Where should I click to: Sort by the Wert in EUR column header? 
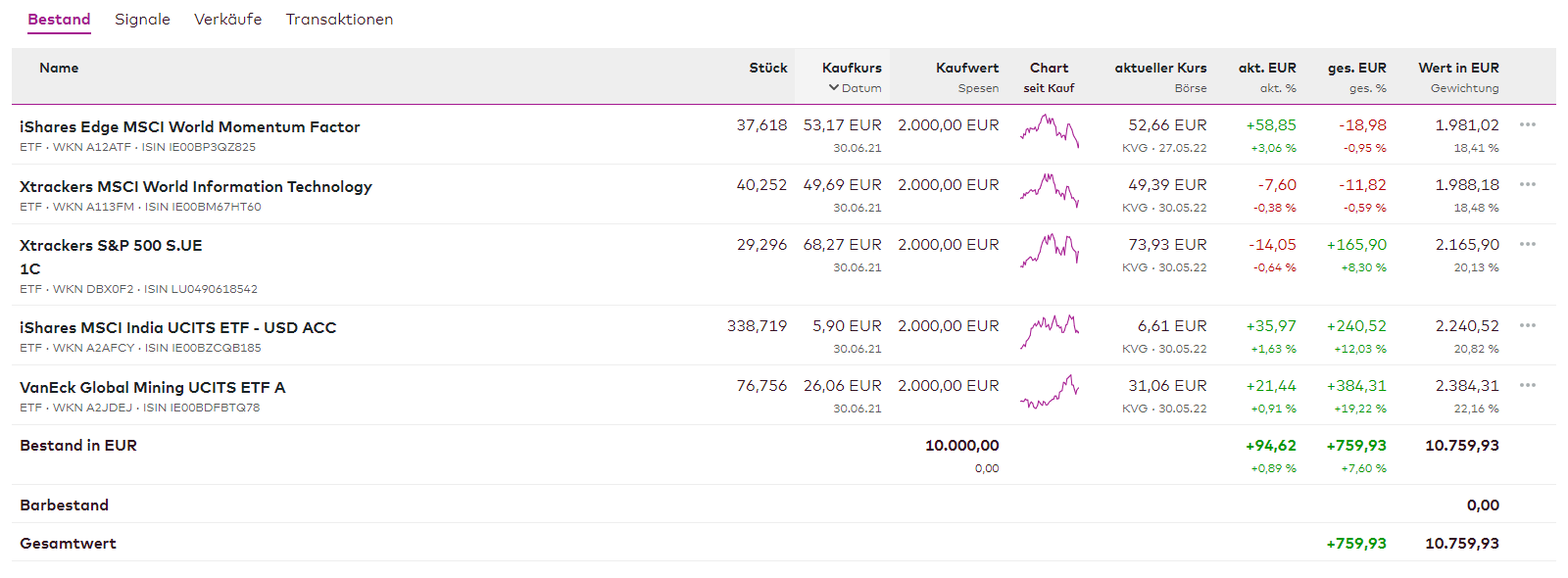(x=1457, y=69)
